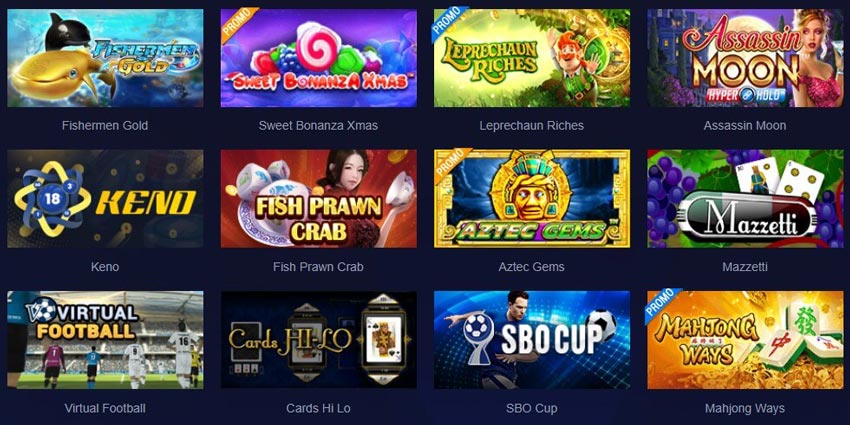Click the Mahjong Ways caption link
850x425 pixels.
(x=745, y=408)
